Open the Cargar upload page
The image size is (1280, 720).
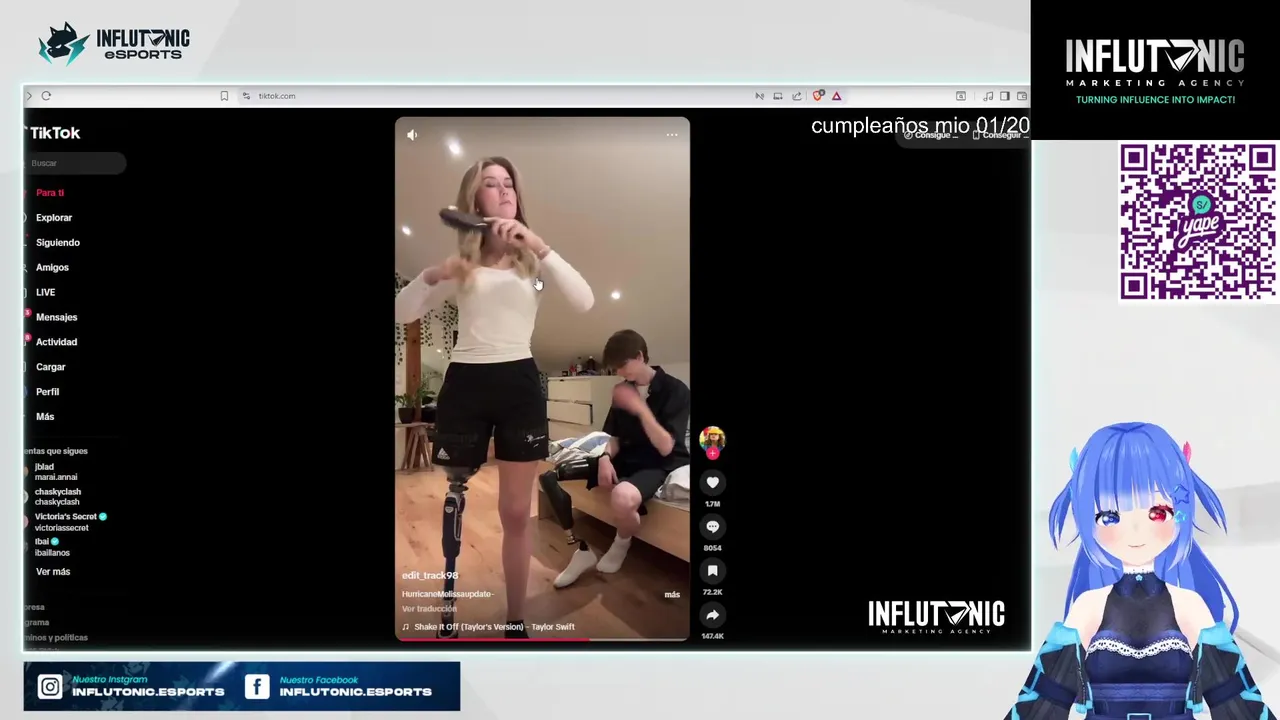pos(50,367)
